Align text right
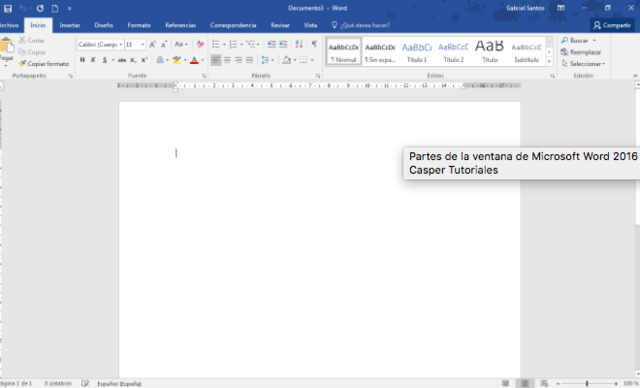Image resolution: width=640 pixels, height=388 pixels. (x=238, y=60)
